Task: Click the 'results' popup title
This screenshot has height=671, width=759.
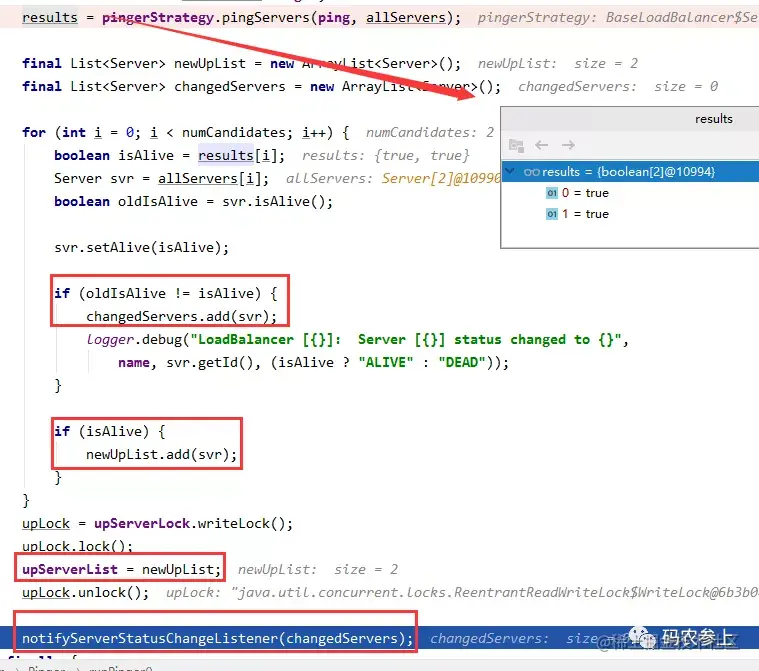Action: [x=713, y=119]
